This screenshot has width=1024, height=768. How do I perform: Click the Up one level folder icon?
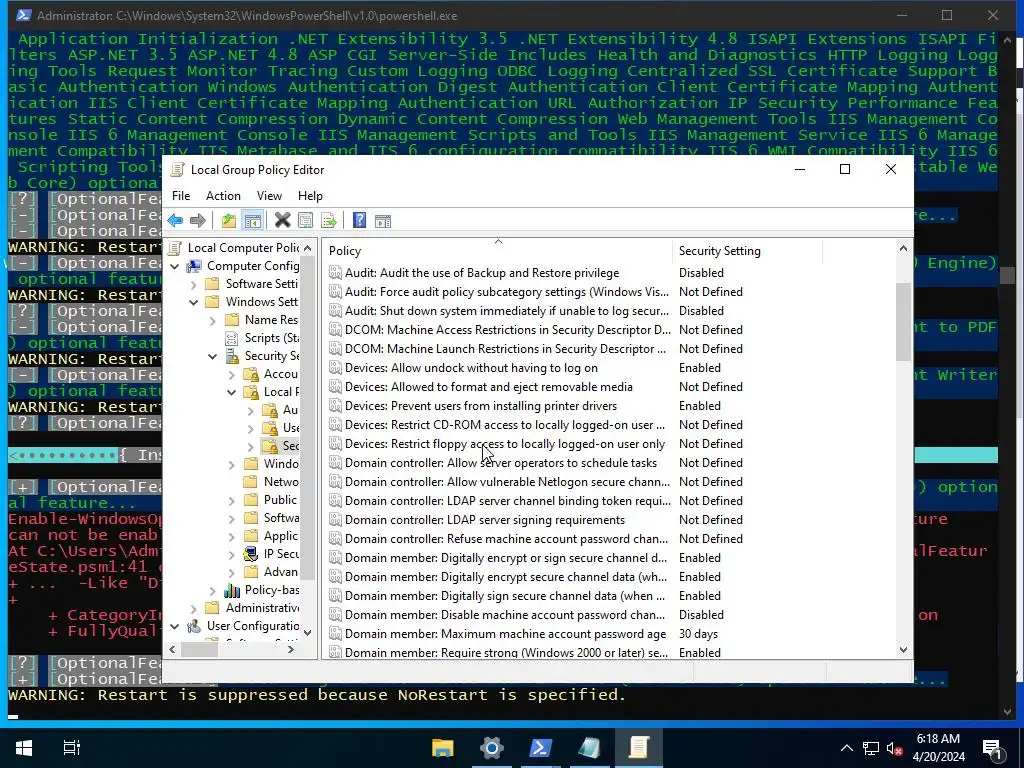[229, 221]
